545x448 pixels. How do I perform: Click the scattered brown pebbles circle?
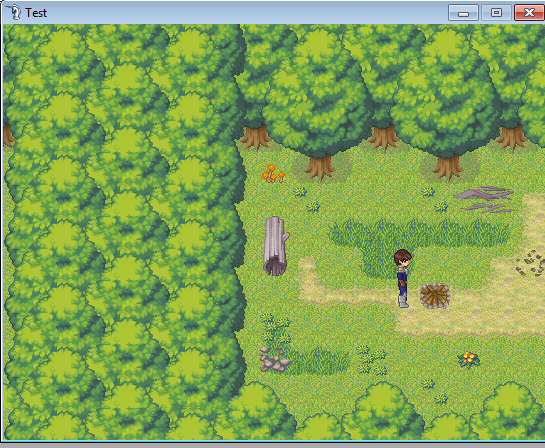coord(531,263)
